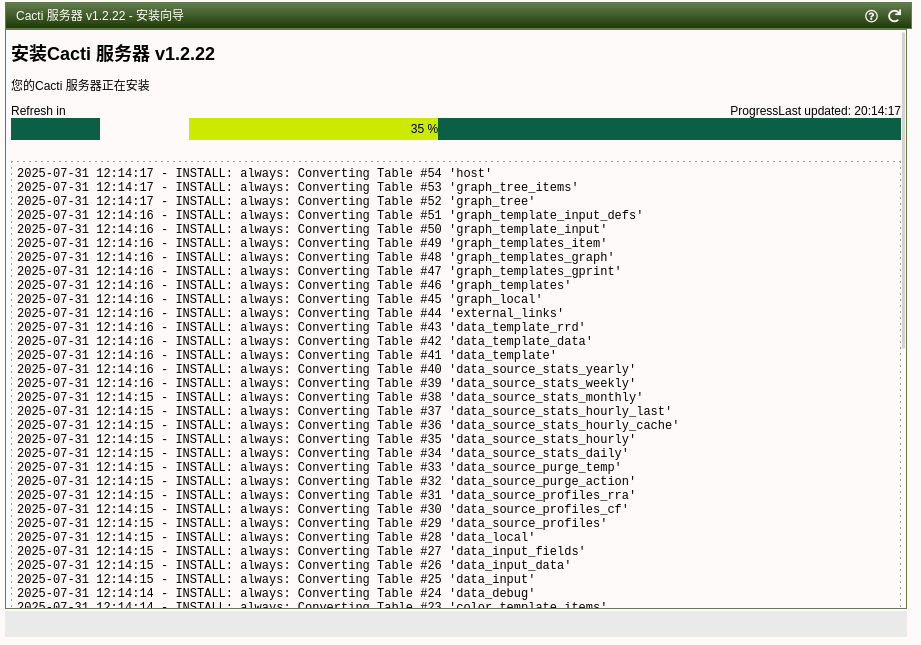Select log line for 'data_template_data'
Screen dimensions: 921x645
(304, 341)
